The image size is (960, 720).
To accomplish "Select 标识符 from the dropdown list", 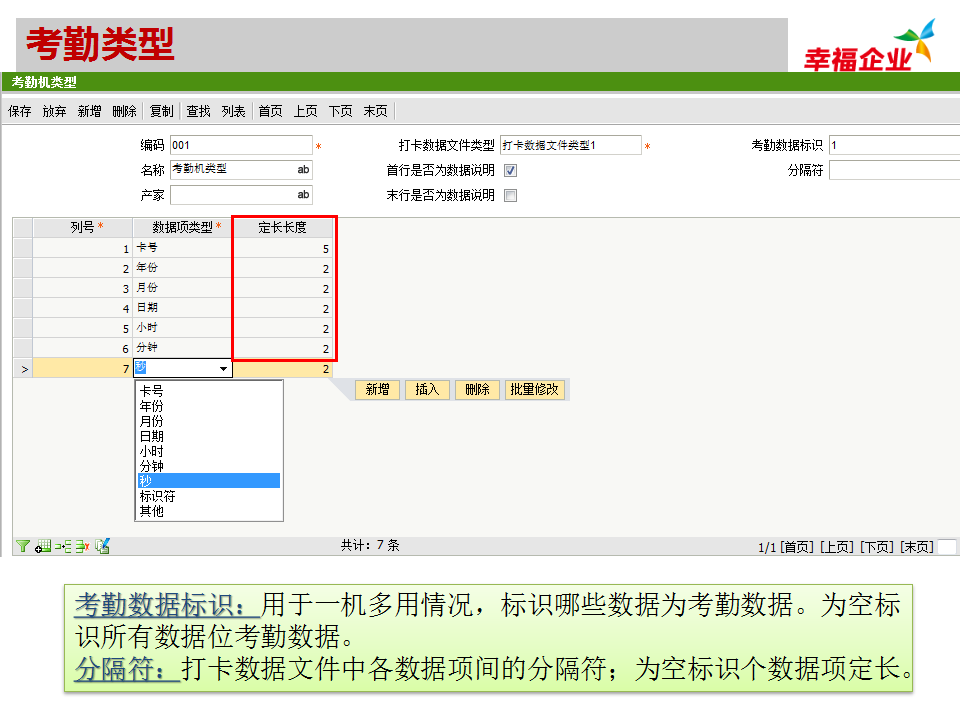I will click(x=158, y=496).
